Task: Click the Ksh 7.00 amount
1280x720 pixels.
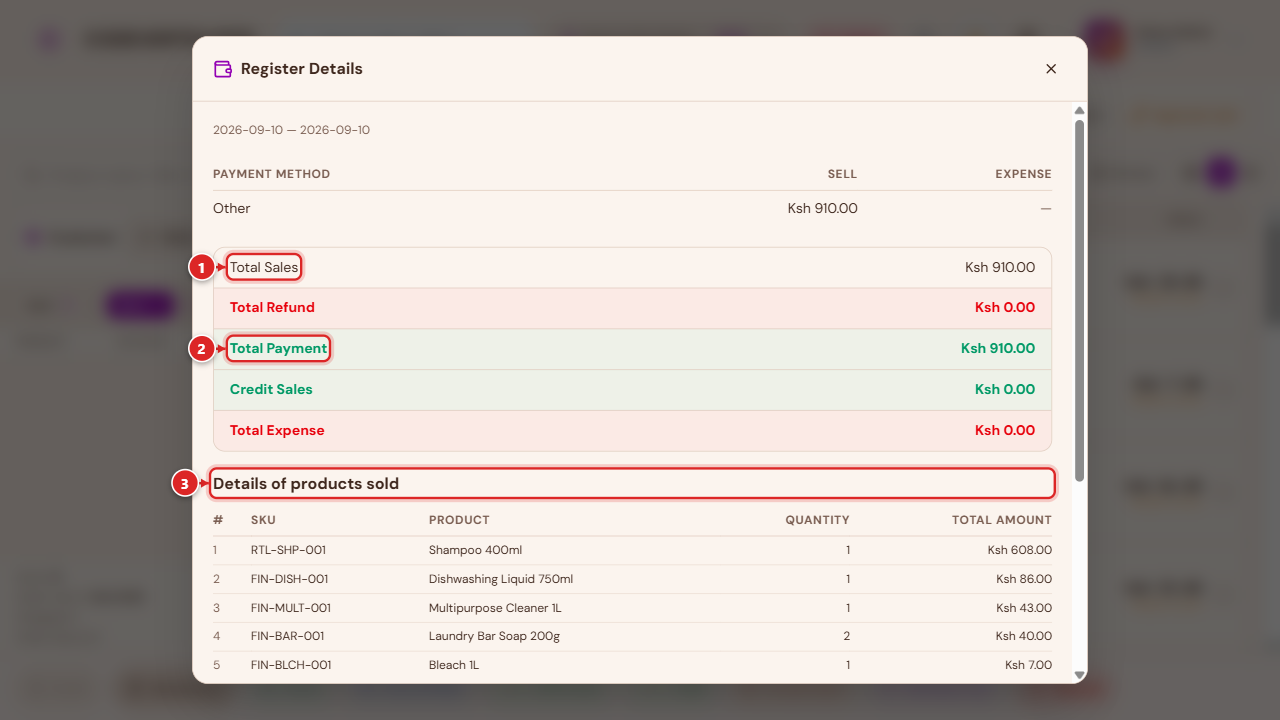Action: point(1028,665)
